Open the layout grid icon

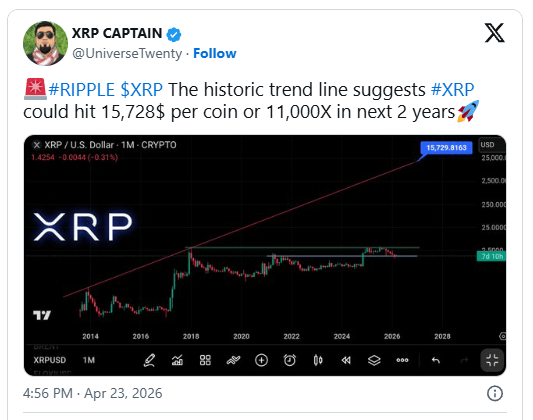tap(205, 360)
